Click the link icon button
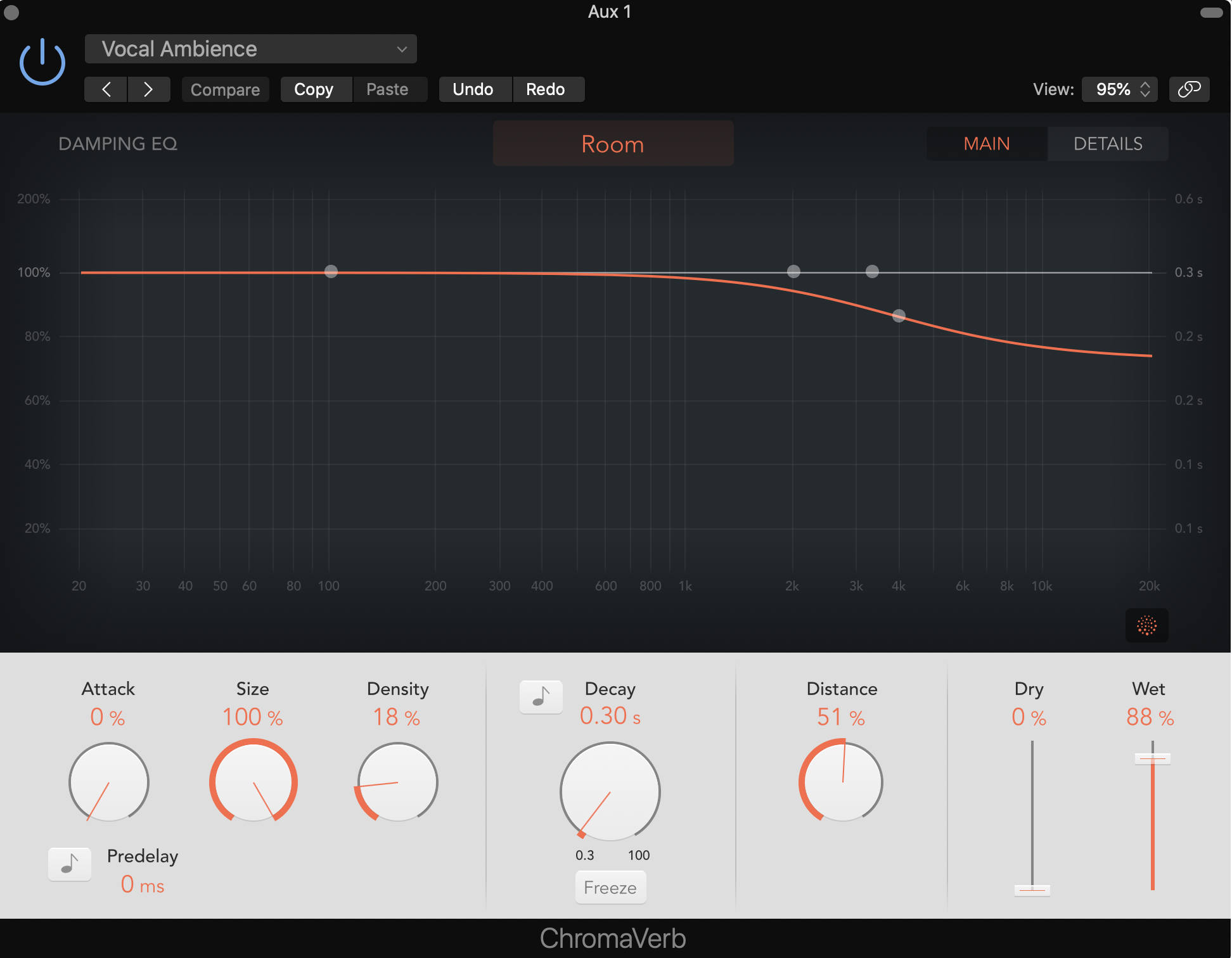Screen dimensions: 1232x958 [1189, 89]
